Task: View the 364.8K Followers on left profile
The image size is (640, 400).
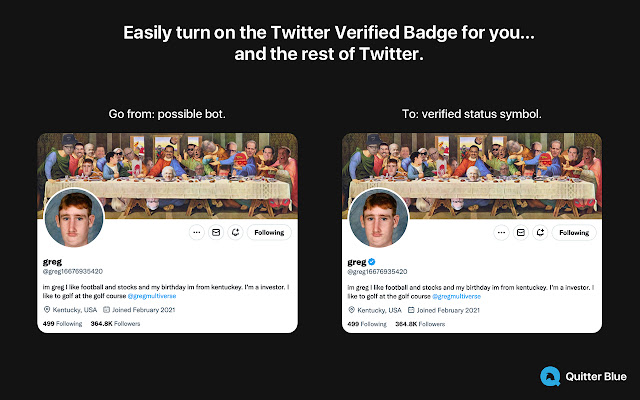Action: (x=116, y=324)
